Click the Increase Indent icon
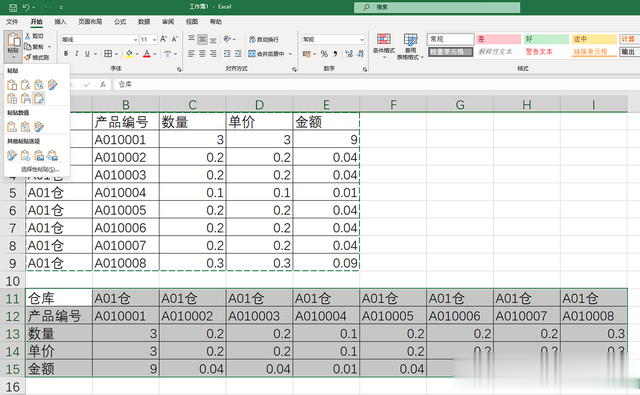 pos(238,53)
